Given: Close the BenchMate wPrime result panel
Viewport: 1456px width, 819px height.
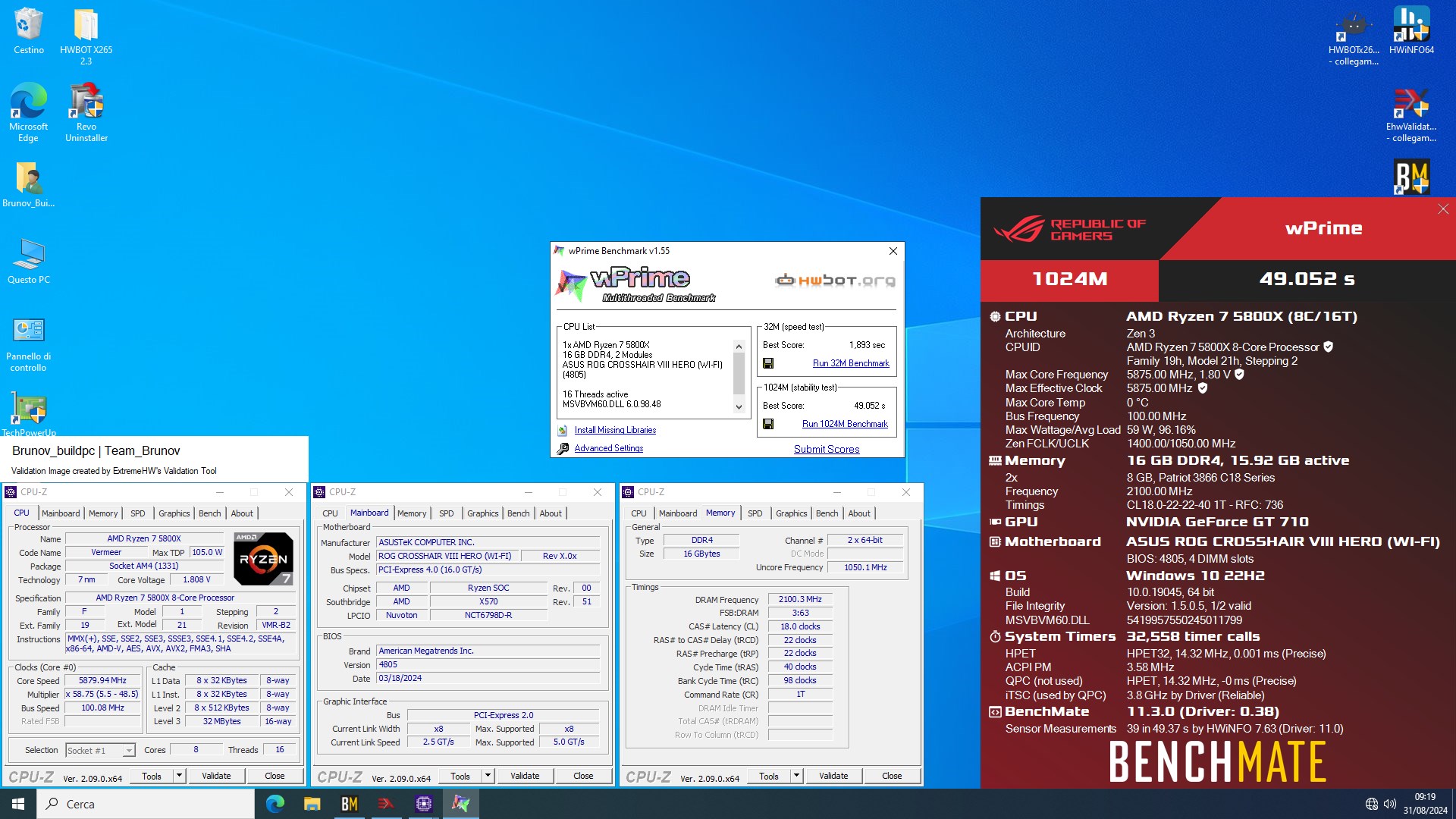Looking at the screenshot, I should click(1443, 209).
